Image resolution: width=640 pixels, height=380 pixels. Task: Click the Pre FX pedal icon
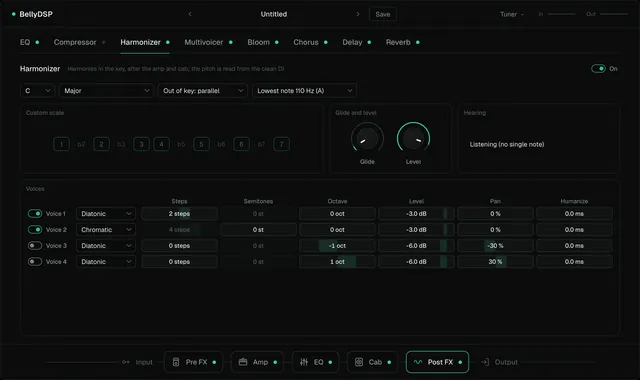coord(176,362)
